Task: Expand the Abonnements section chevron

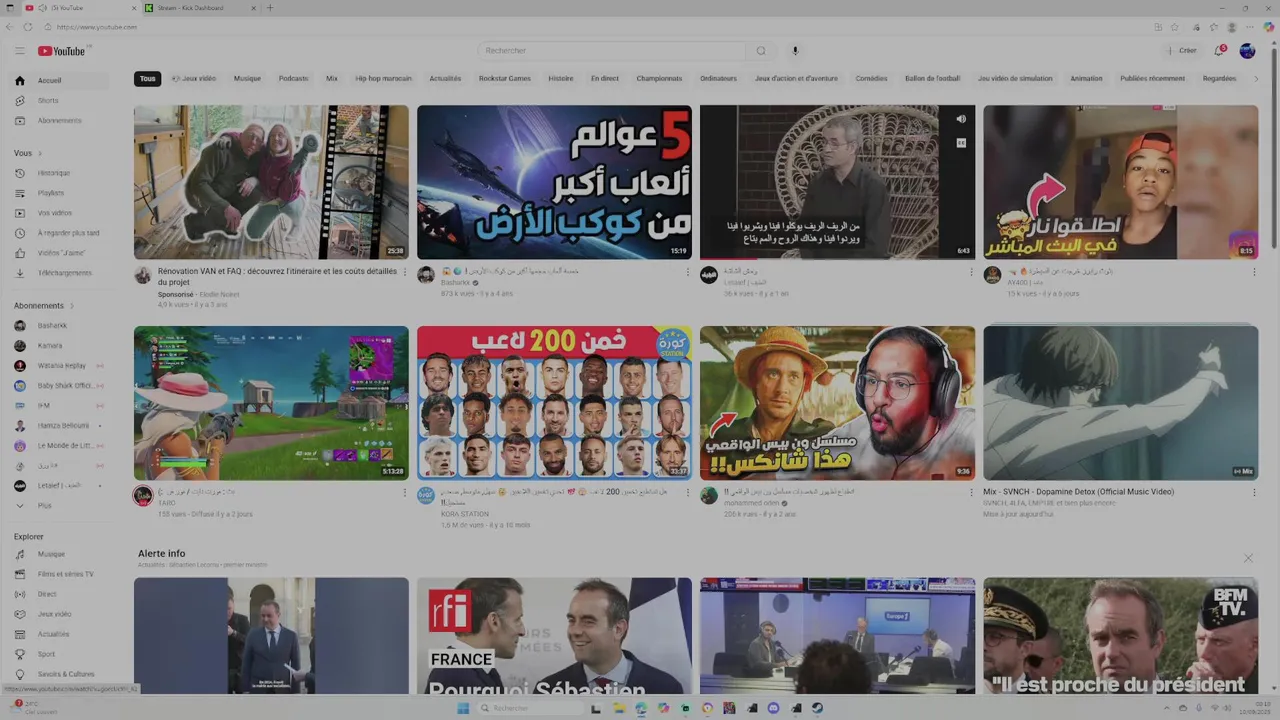Action: point(72,306)
